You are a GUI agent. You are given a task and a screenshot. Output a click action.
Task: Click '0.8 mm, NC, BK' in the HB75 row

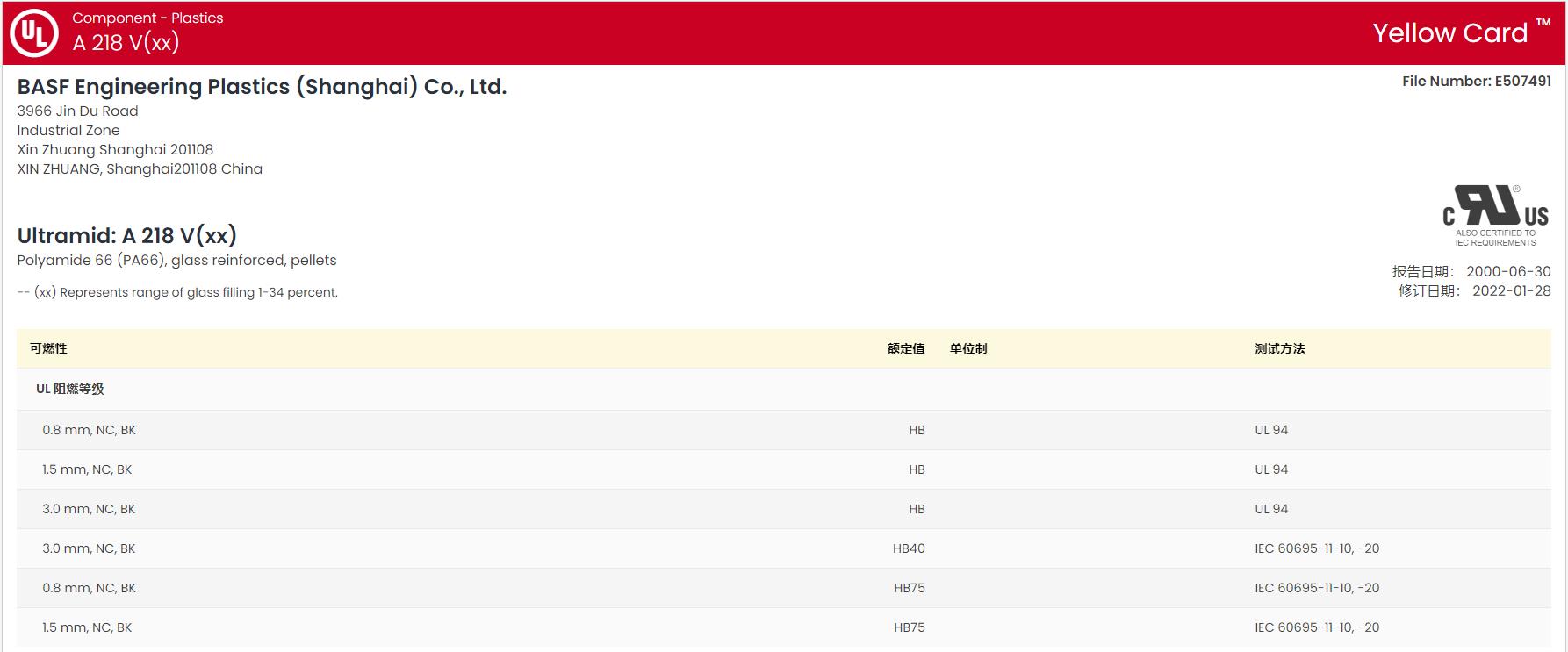point(90,588)
